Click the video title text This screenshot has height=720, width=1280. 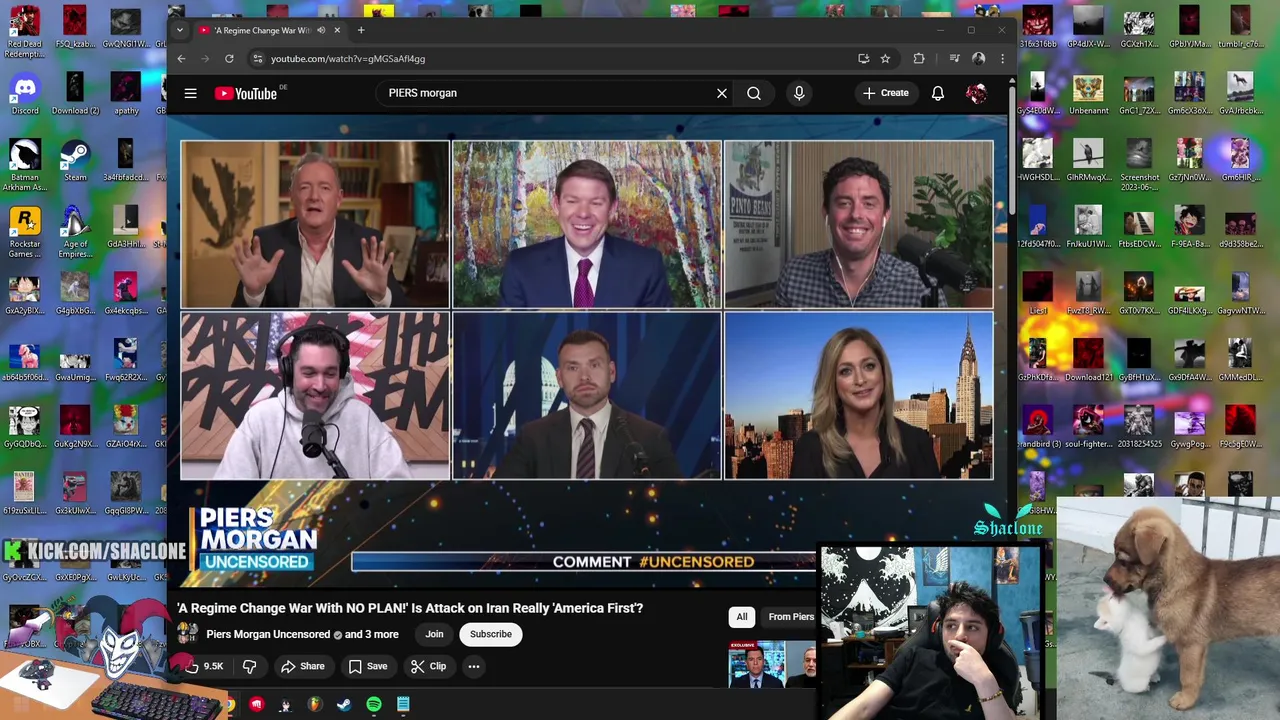pyautogui.click(x=410, y=608)
